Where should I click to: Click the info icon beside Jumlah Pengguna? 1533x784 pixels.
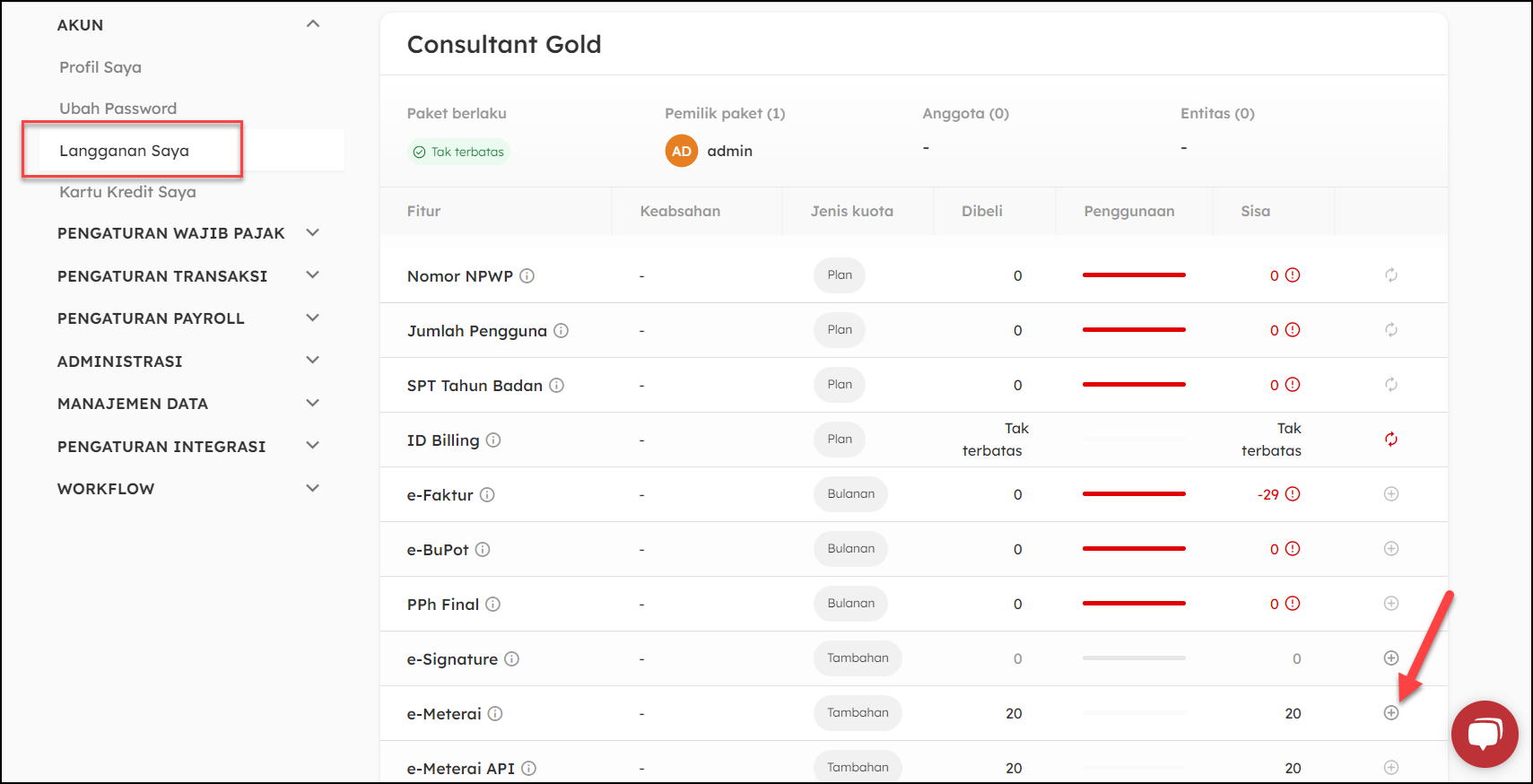tap(561, 331)
